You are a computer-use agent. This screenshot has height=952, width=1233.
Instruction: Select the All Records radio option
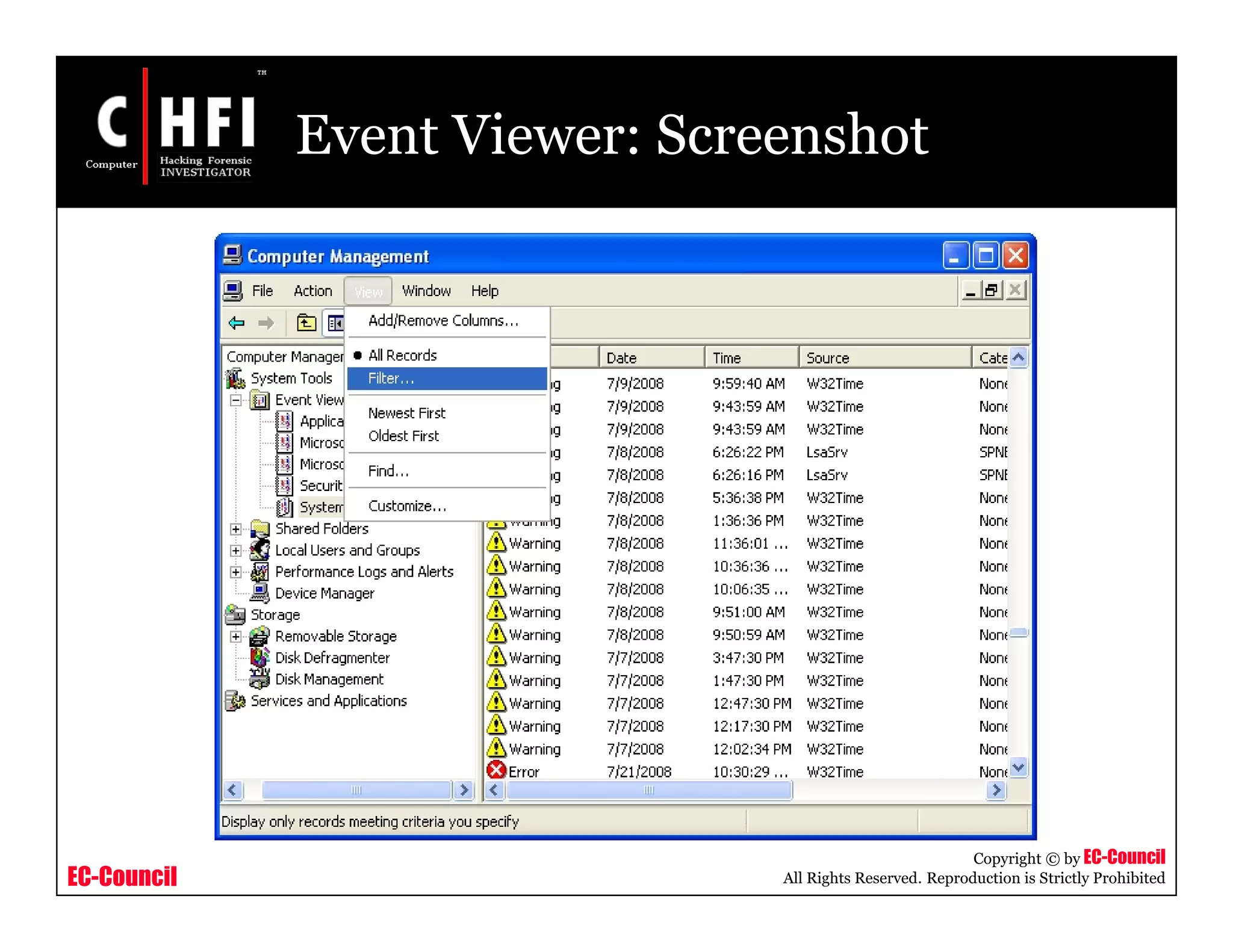tap(402, 355)
